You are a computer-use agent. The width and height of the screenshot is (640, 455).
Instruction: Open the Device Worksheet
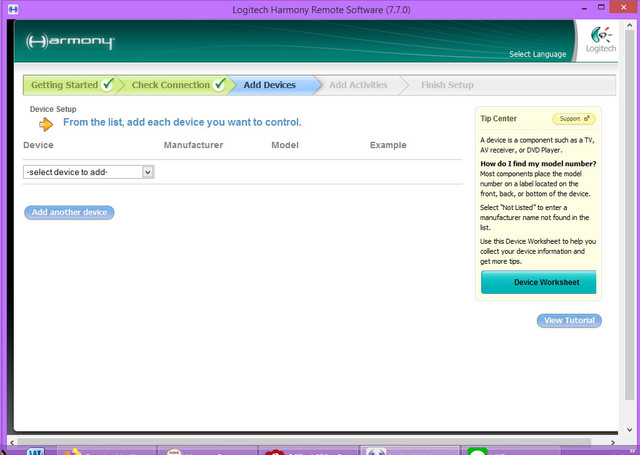(x=538, y=282)
